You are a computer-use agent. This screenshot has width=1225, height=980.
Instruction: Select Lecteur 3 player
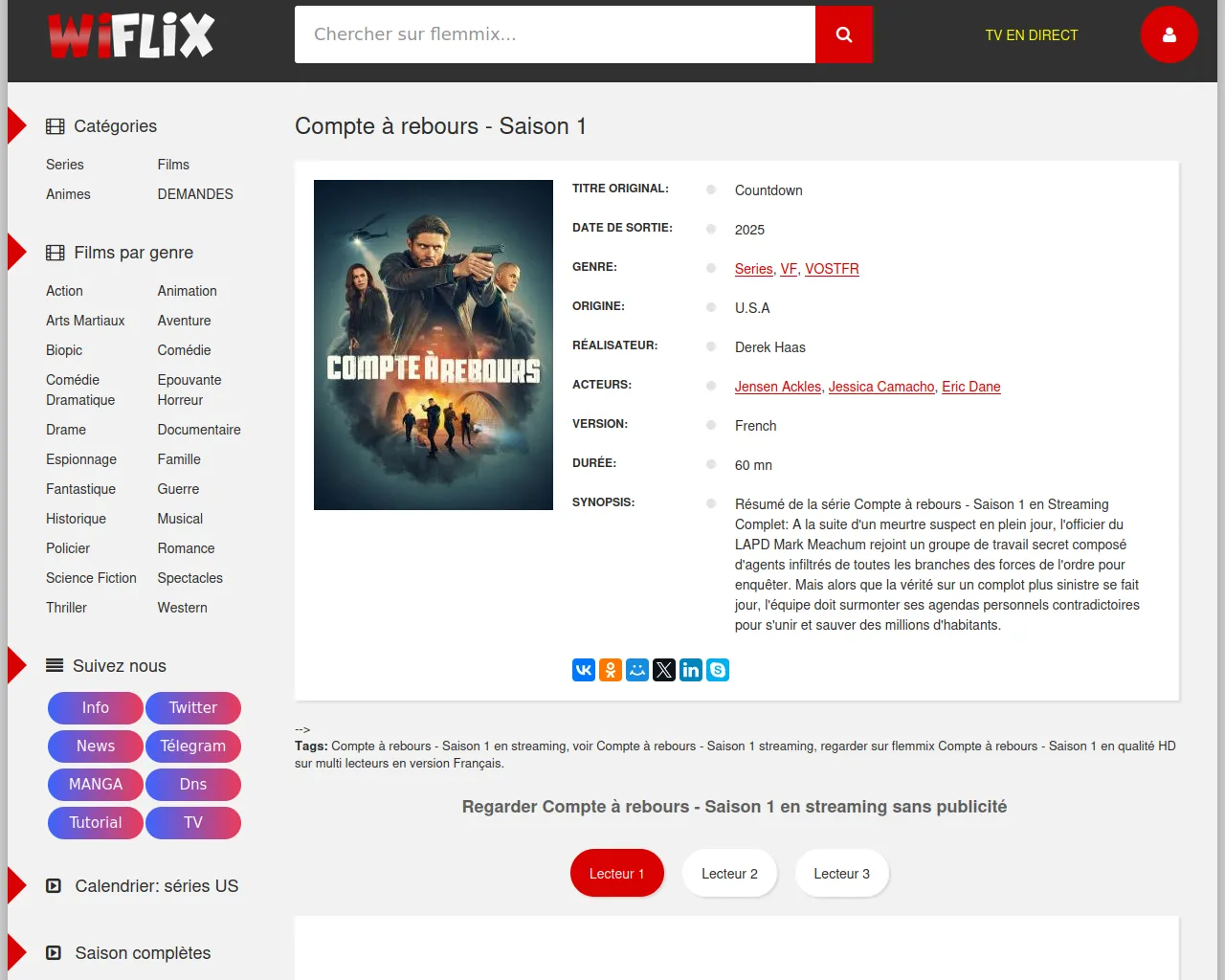pos(841,874)
